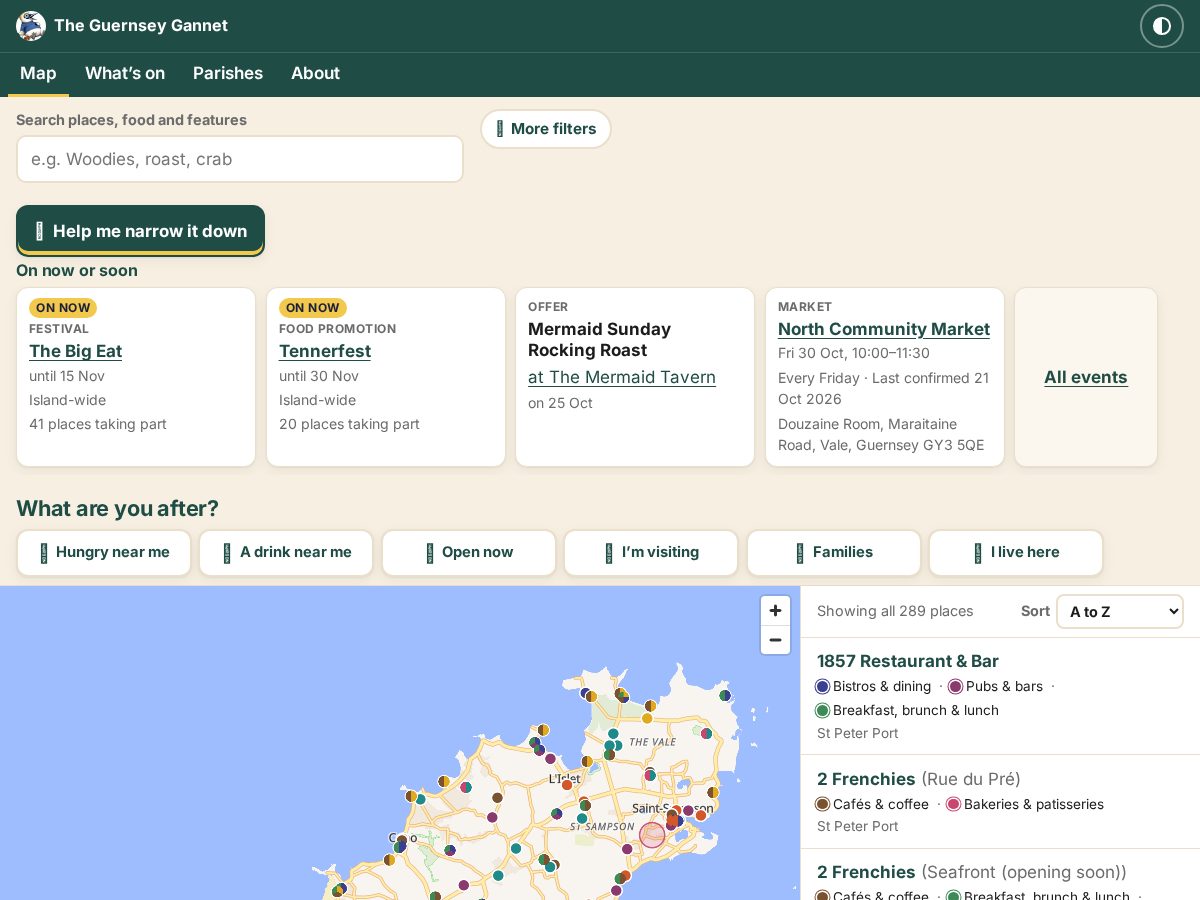Toggle the A drink near me filter
The width and height of the screenshot is (1200, 900).
click(x=286, y=553)
